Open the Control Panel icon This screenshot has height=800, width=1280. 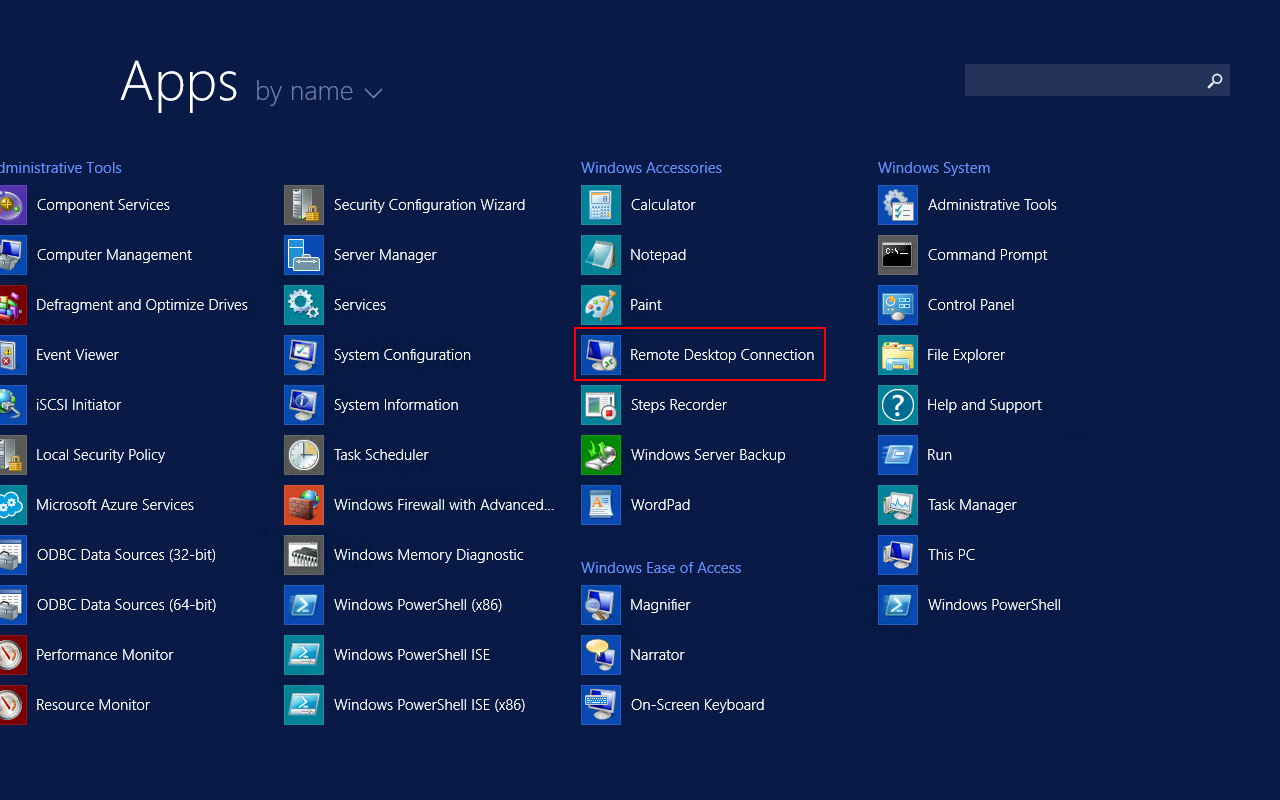pyautogui.click(x=898, y=305)
